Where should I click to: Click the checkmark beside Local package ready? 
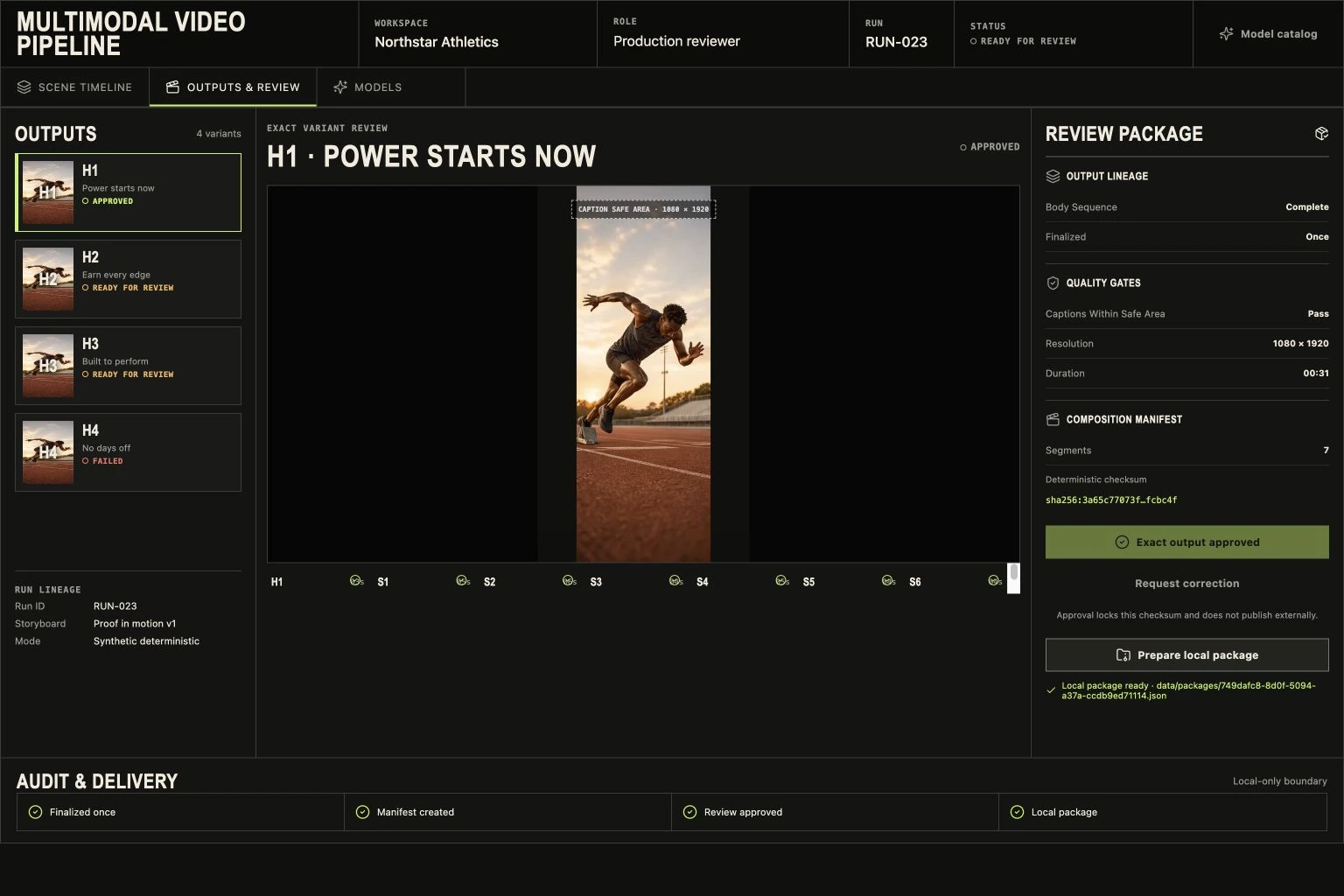tap(1051, 690)
